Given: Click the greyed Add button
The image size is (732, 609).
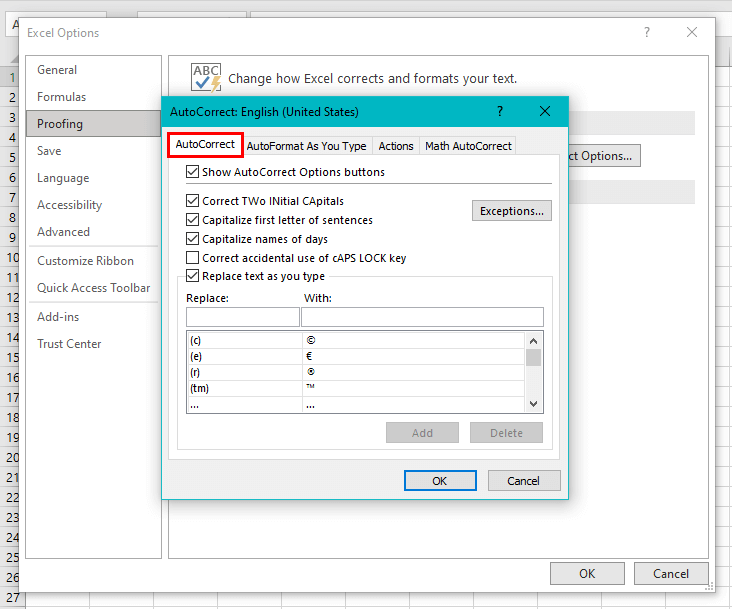Looking at the screenshot, I should [x=422, y=433].
